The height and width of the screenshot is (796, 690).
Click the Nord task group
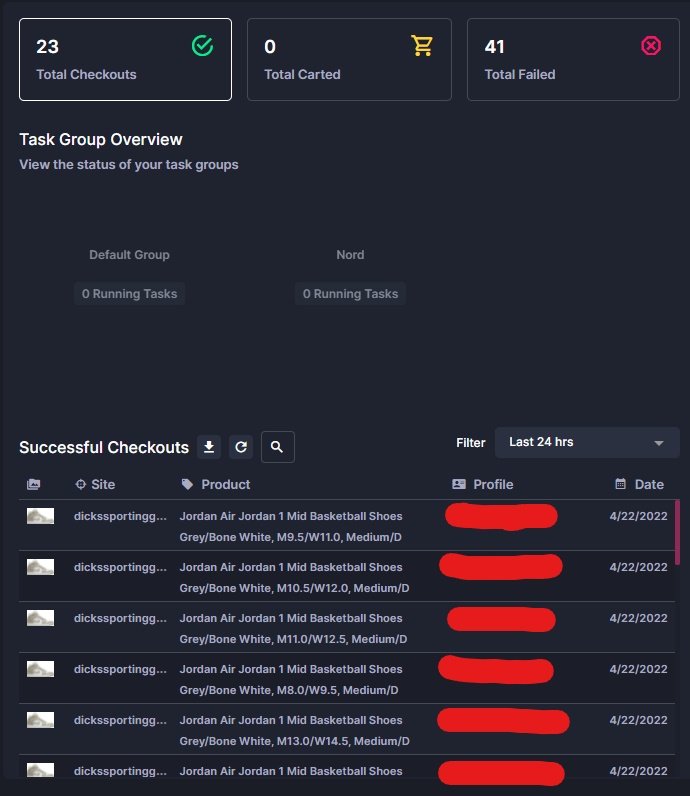click(350, 255)
